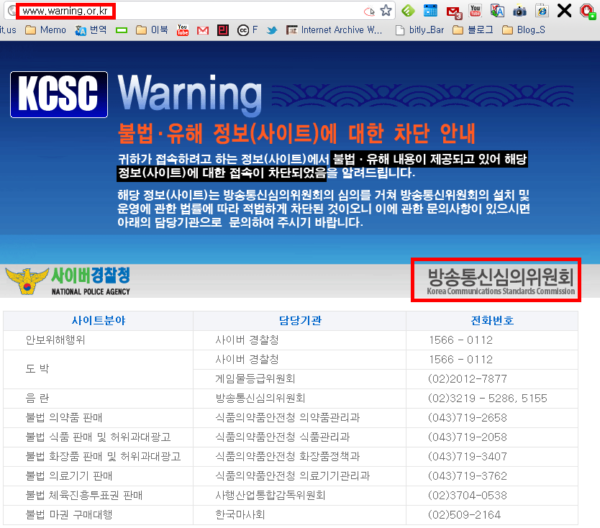
Task: Open the YouTube bookmark in bookmarks bar
Action: click(x=183, y=30)
